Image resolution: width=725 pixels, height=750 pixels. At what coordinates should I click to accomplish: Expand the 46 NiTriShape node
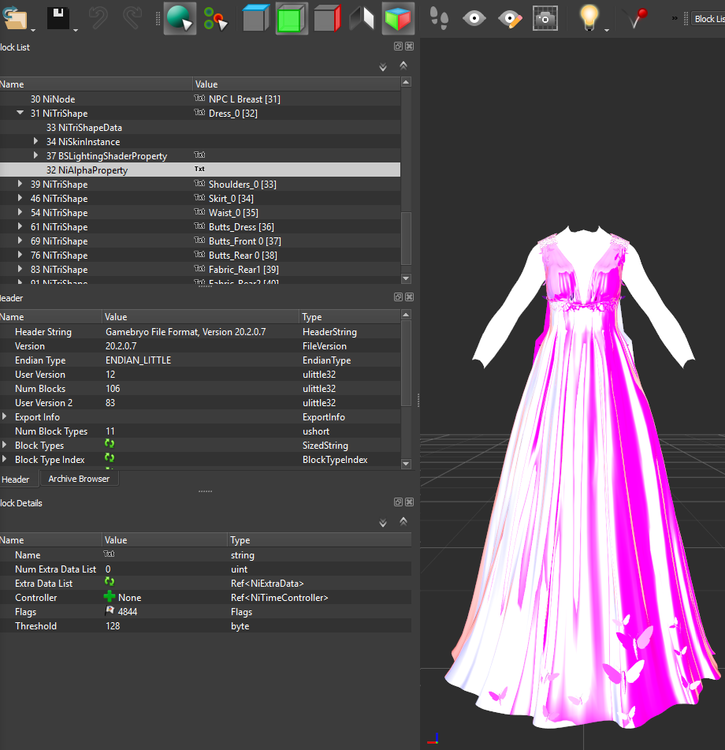tap(20, 198)
